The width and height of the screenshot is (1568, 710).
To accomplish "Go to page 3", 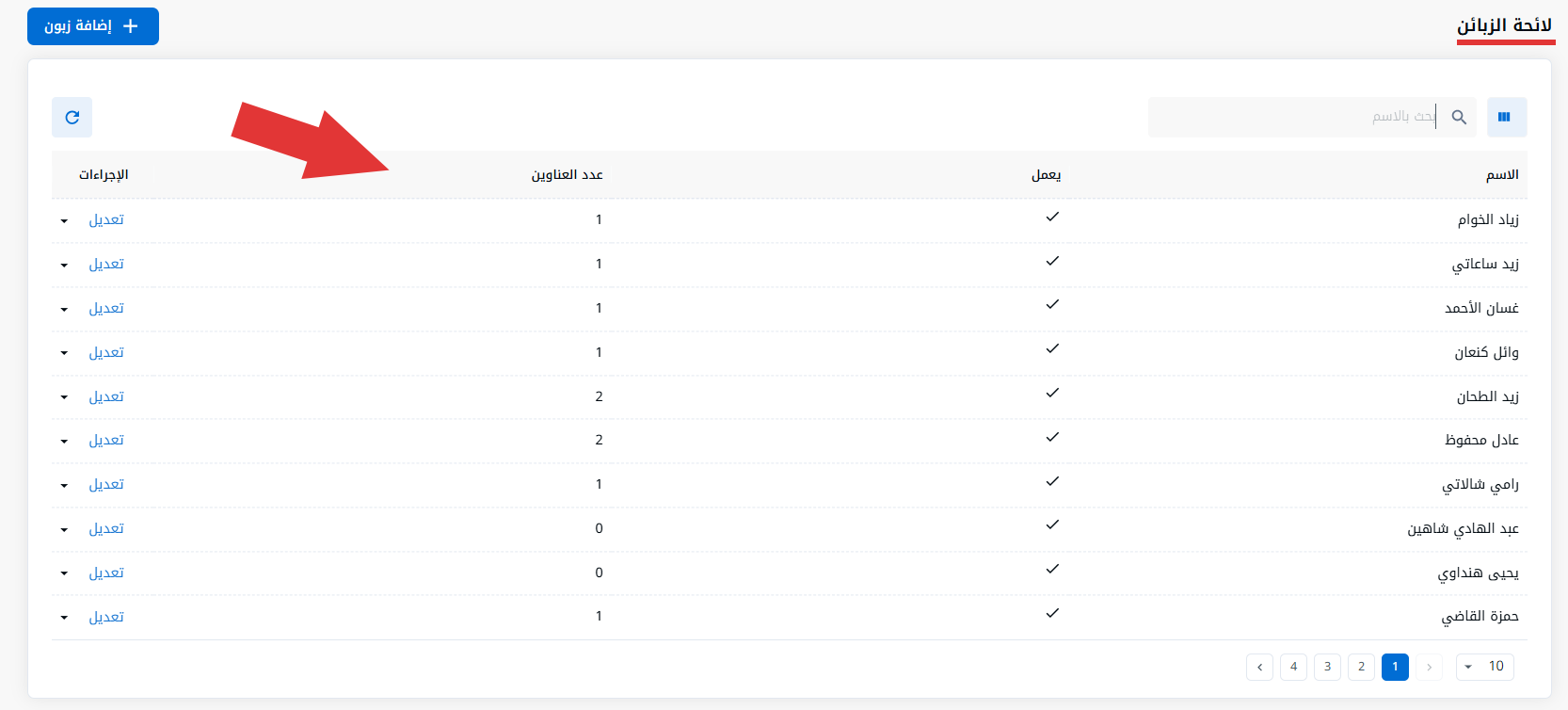I will (x=1327, y=667).
